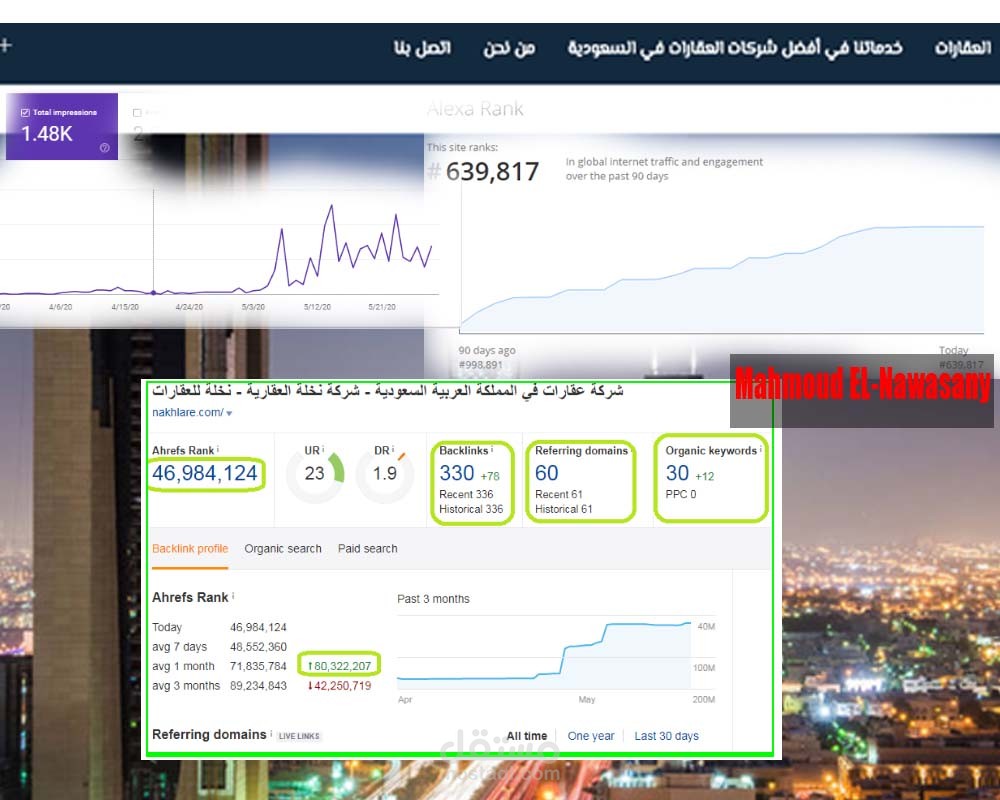1000x800 pixels.
Task: Click the UR 23 gauge
Action: pyautogui.click(x=315, y=474)
